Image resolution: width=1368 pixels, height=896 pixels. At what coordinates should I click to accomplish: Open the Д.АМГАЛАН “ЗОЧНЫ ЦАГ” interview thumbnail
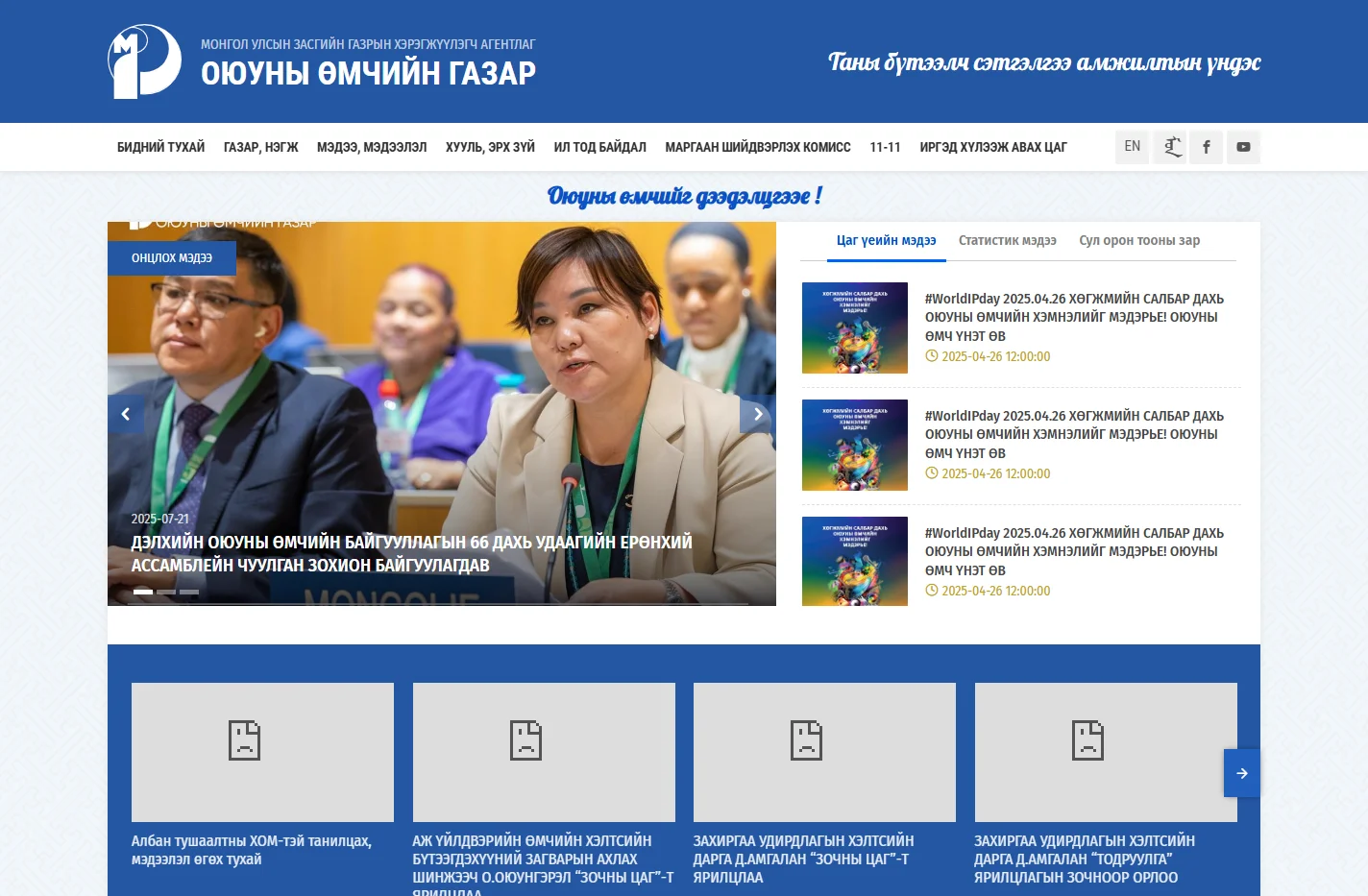[x=824, y=752]
